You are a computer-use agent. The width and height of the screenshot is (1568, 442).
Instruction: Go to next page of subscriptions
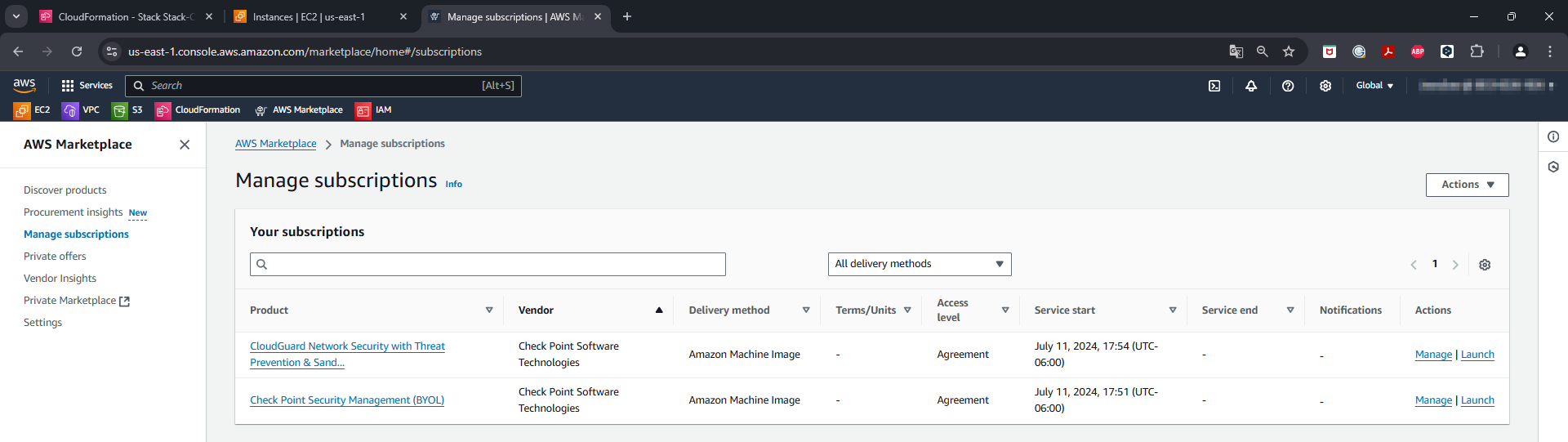1455,265
